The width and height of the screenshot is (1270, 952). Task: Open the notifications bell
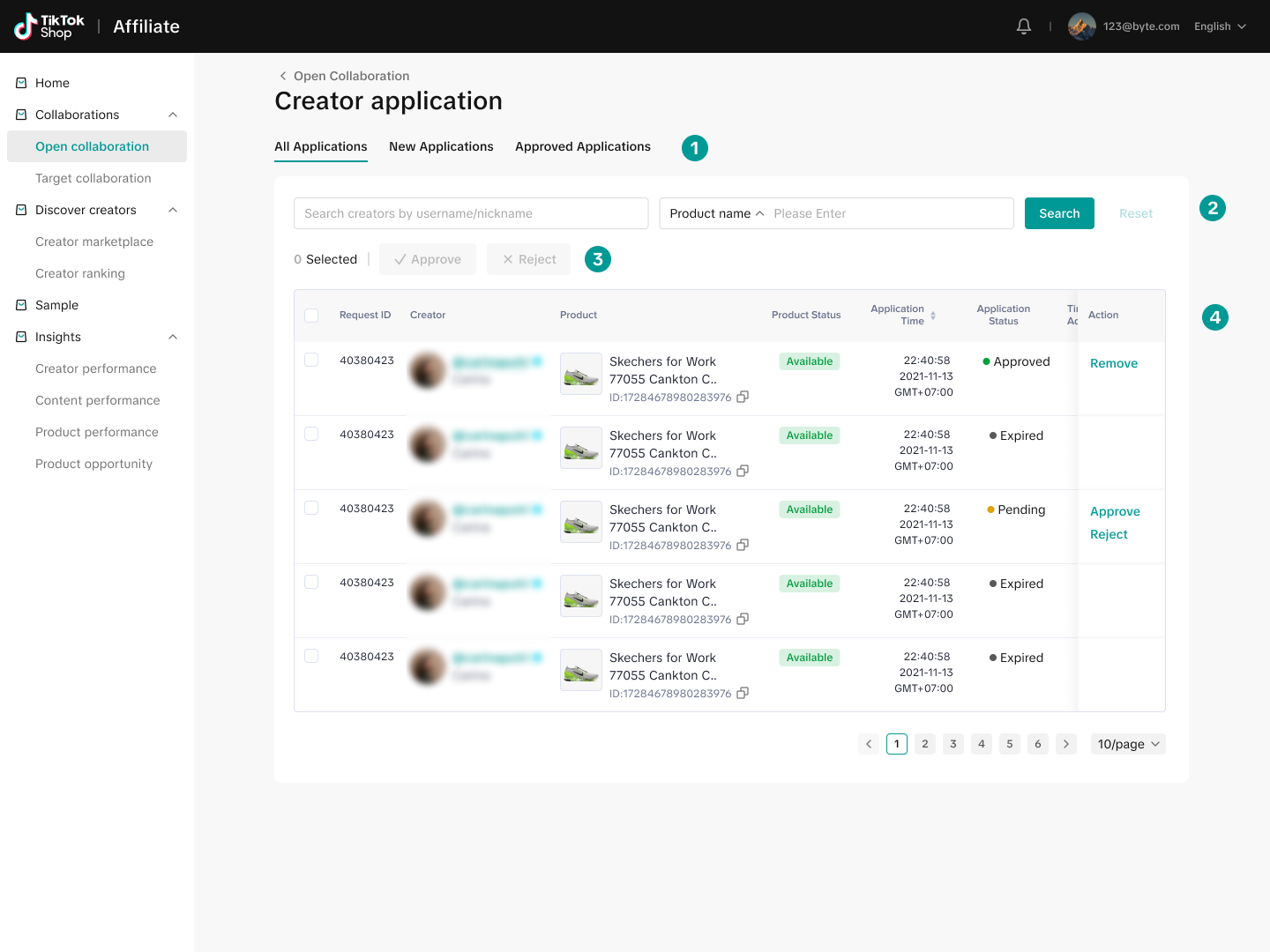click(1024, 26)
